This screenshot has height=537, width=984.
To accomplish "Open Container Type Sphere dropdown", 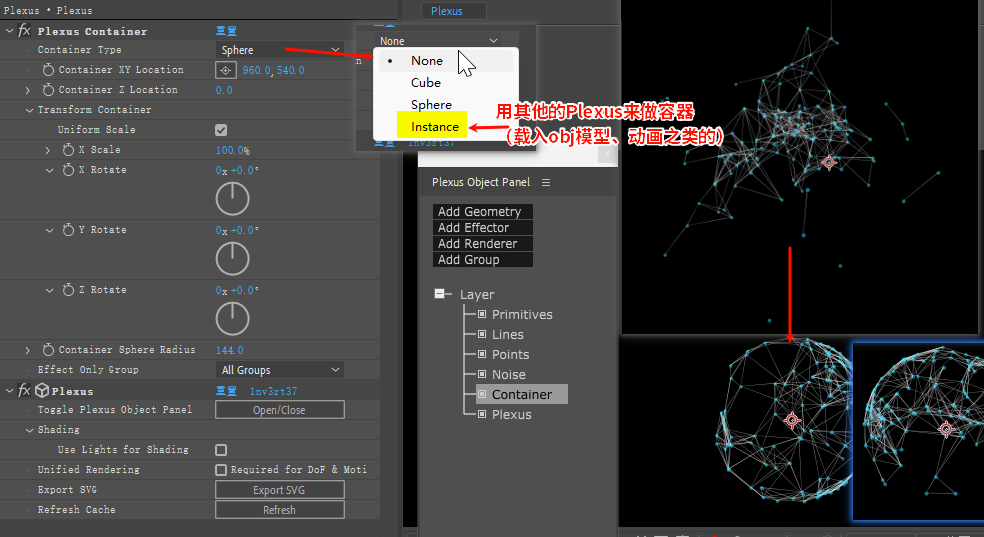I will 281,50.
